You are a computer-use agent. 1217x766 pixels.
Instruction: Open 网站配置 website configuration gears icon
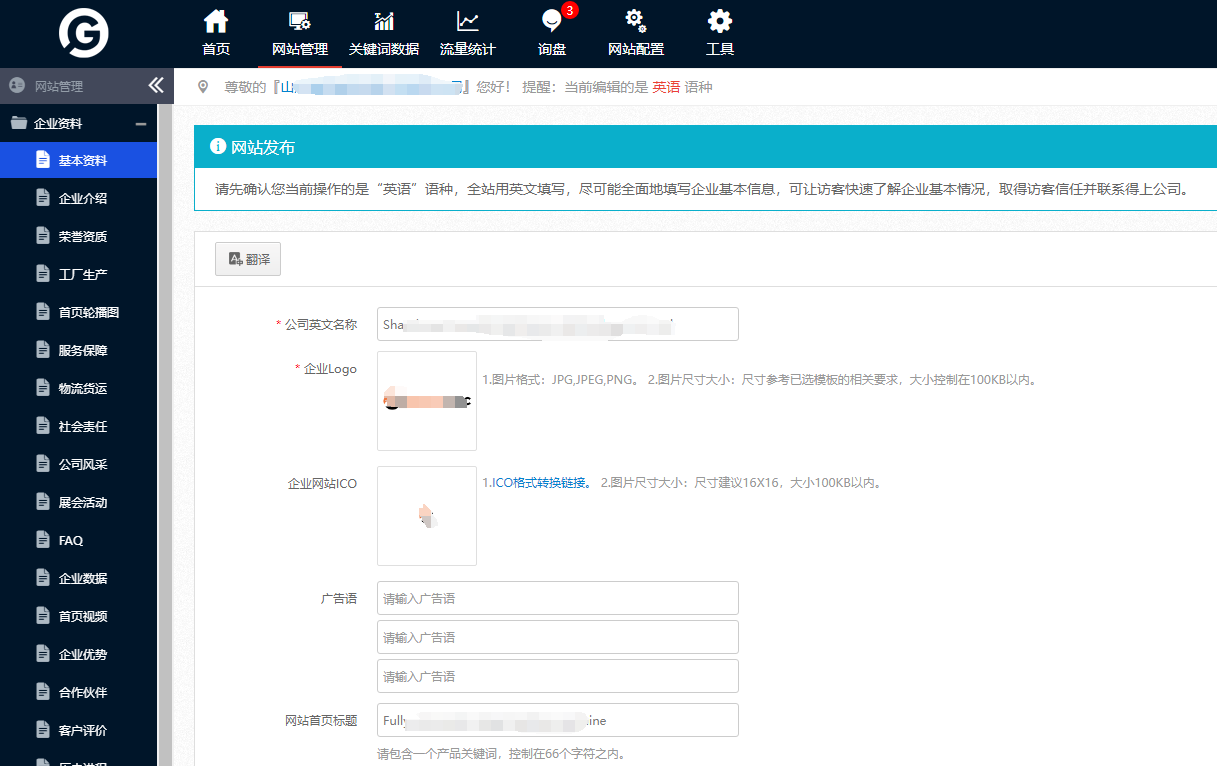[x=635, y=22]
